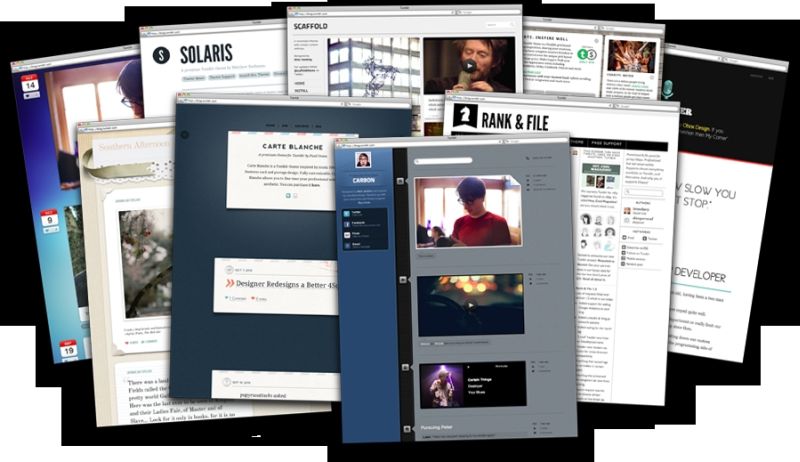
Task: Click the Rank & File chess knight logo
Action: pyautogui.click(x=465, y=118)
